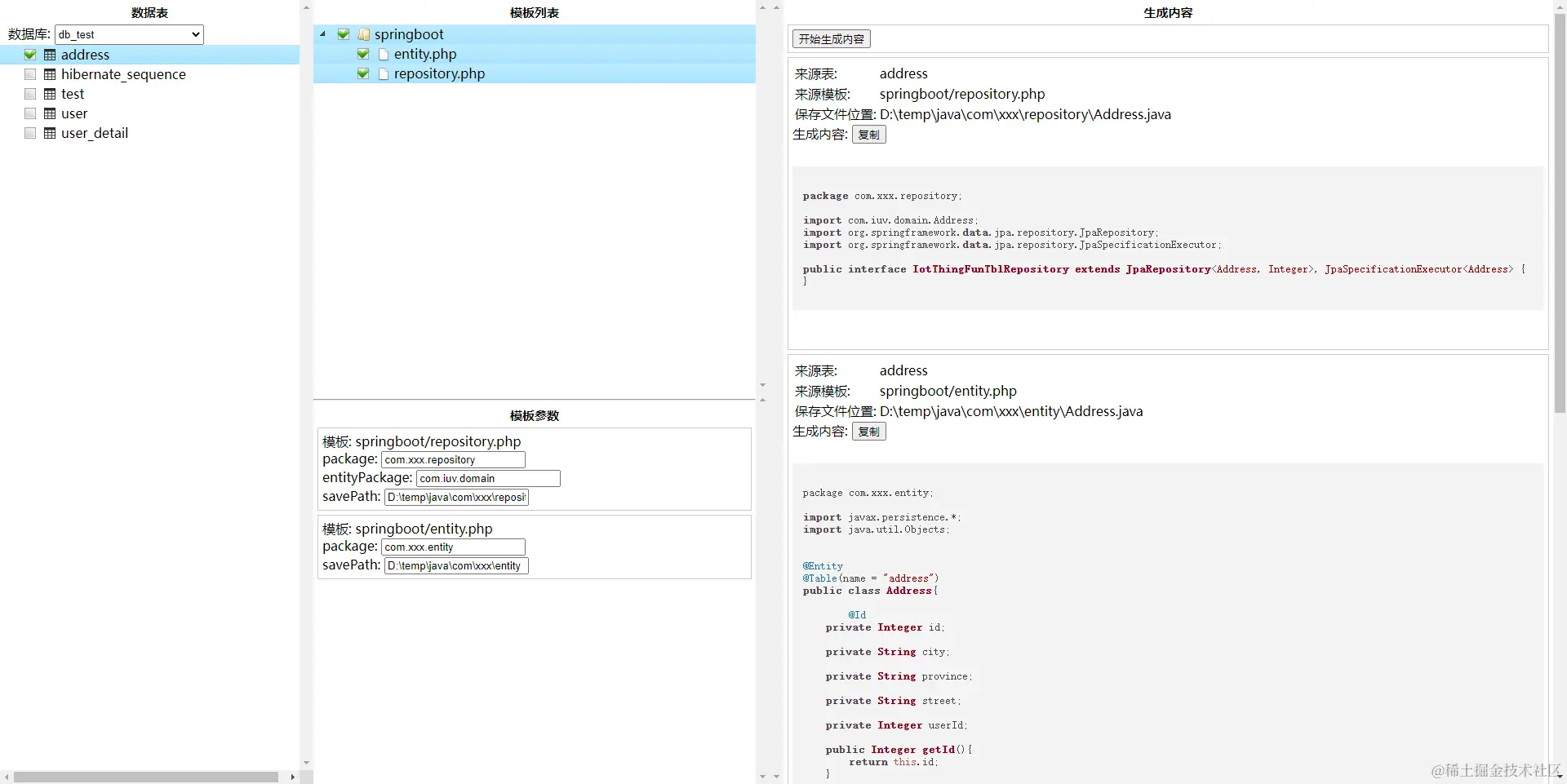Image resolution: width=1567 pixels, height=784 pixels.
Task: Click the 开始生成内容 button
Action: click(x=832, y=39)
